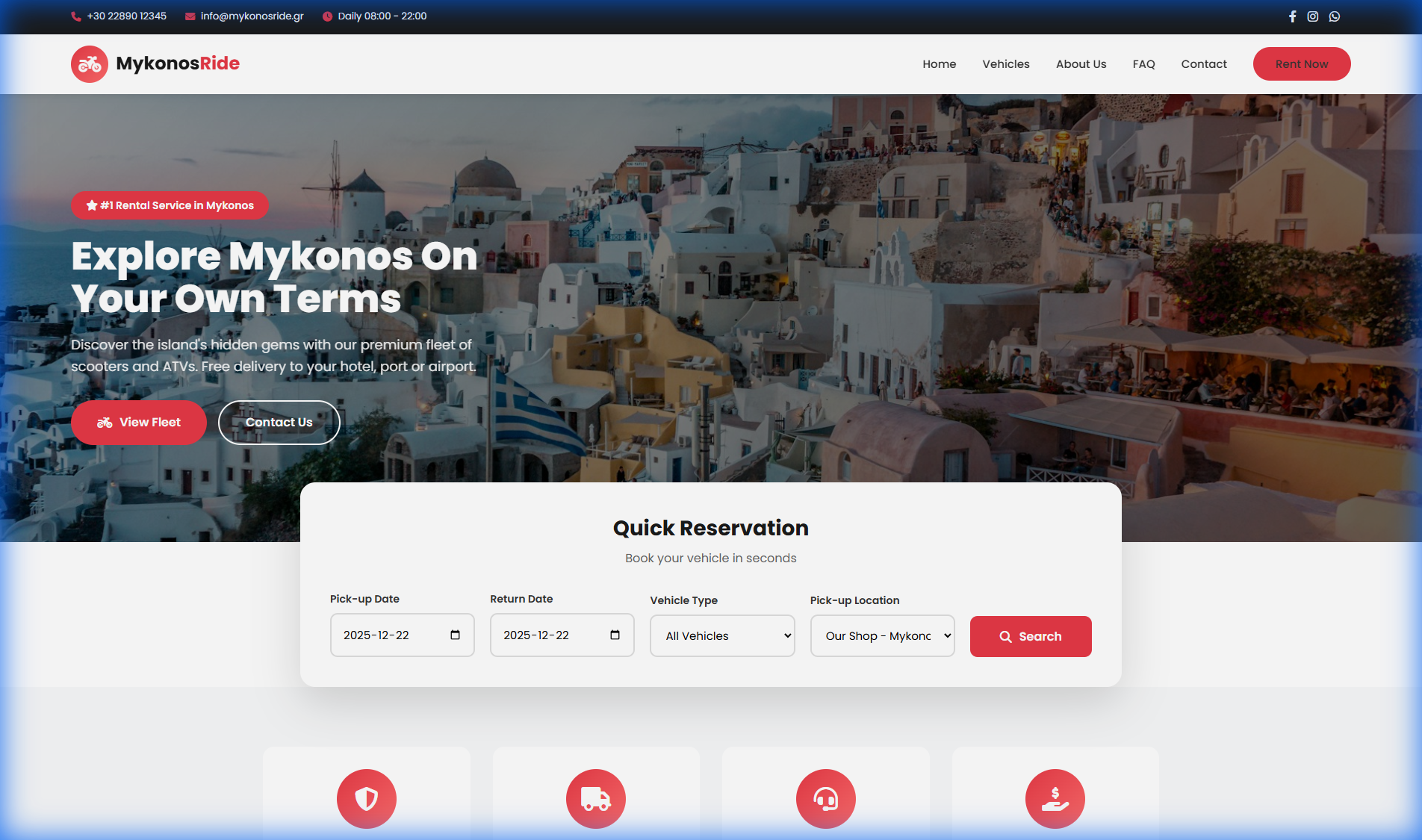
Task: Go to the Vehicles menu item
Action: 1005,64
